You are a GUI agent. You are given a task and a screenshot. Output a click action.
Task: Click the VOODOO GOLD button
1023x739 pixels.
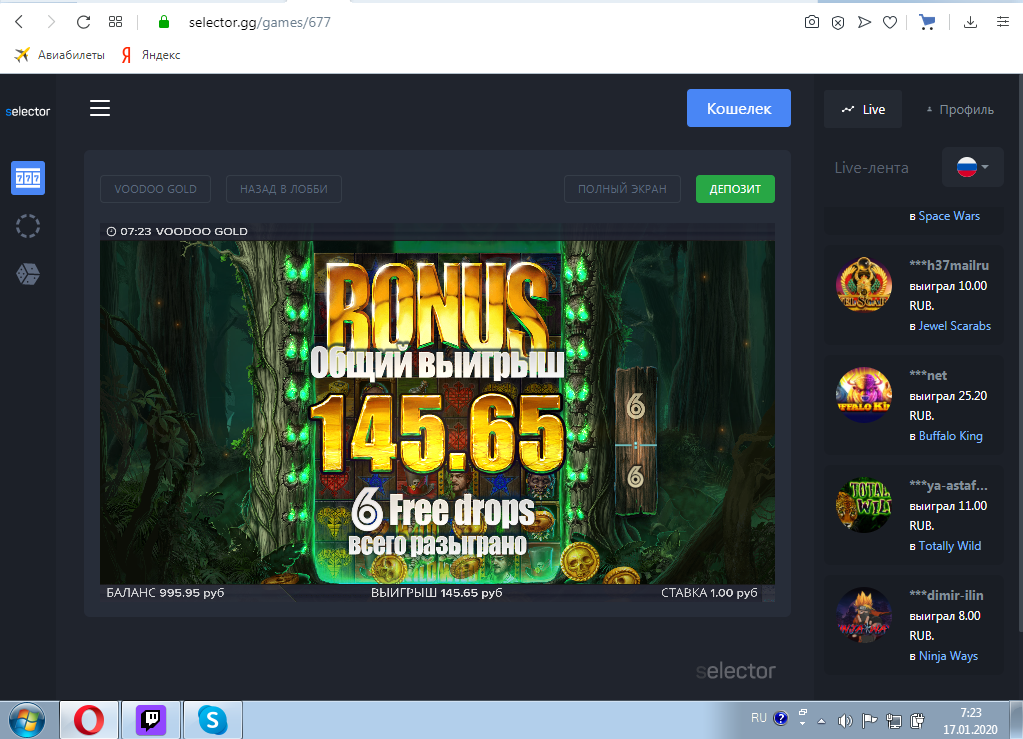[155, 189]
